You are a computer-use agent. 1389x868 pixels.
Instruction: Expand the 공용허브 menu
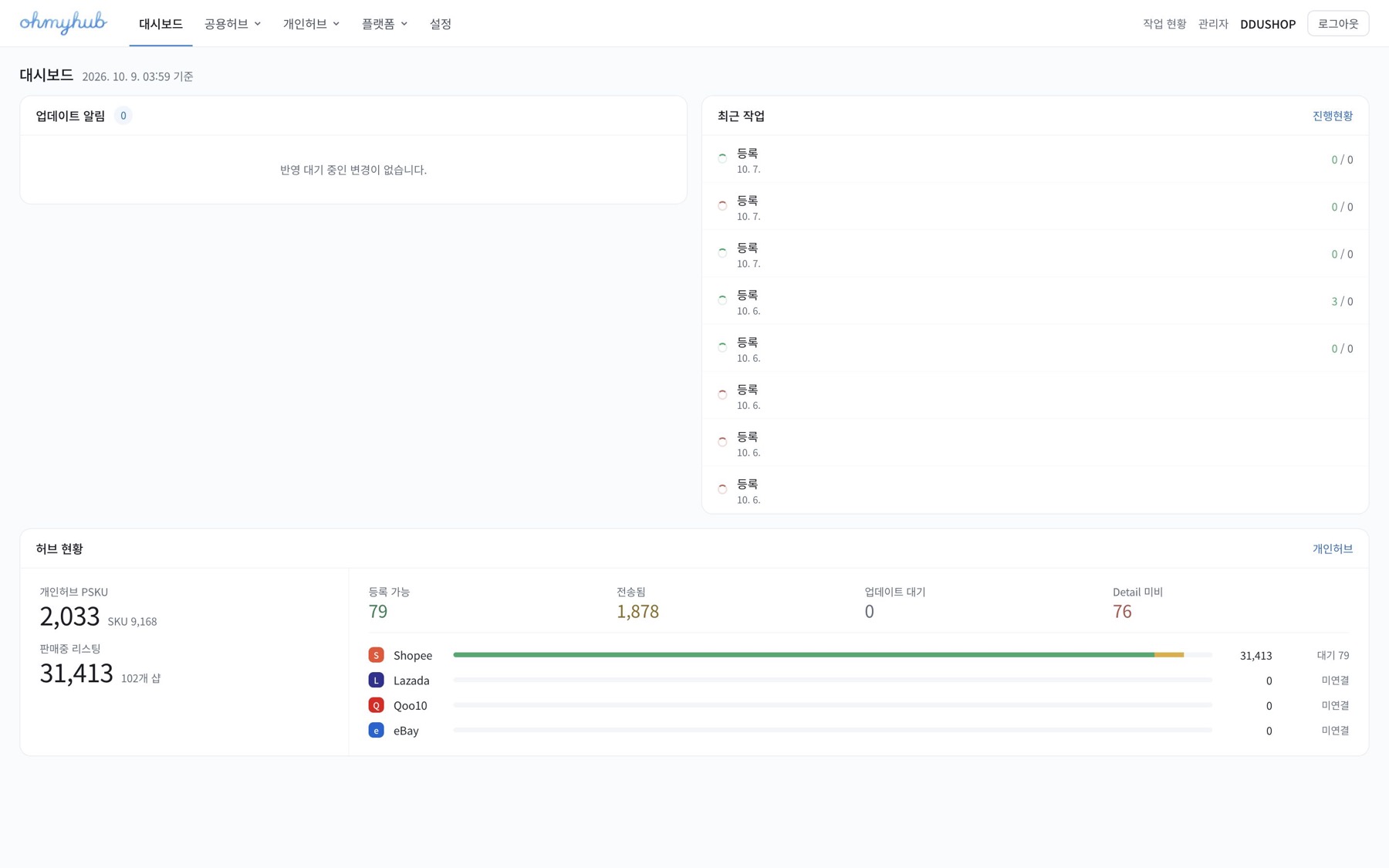point(232,24)
